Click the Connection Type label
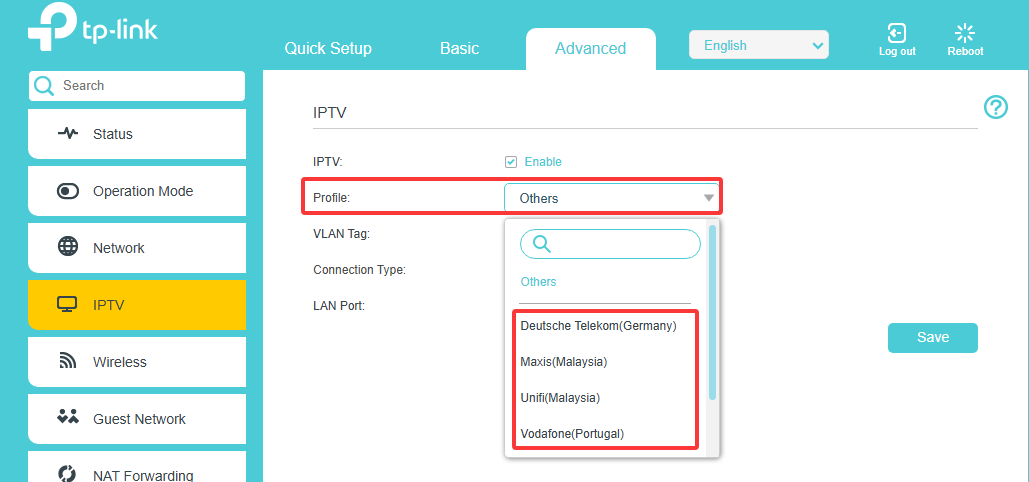The width and height of the screenshot is (1029, 482). (x=359, y=269)
